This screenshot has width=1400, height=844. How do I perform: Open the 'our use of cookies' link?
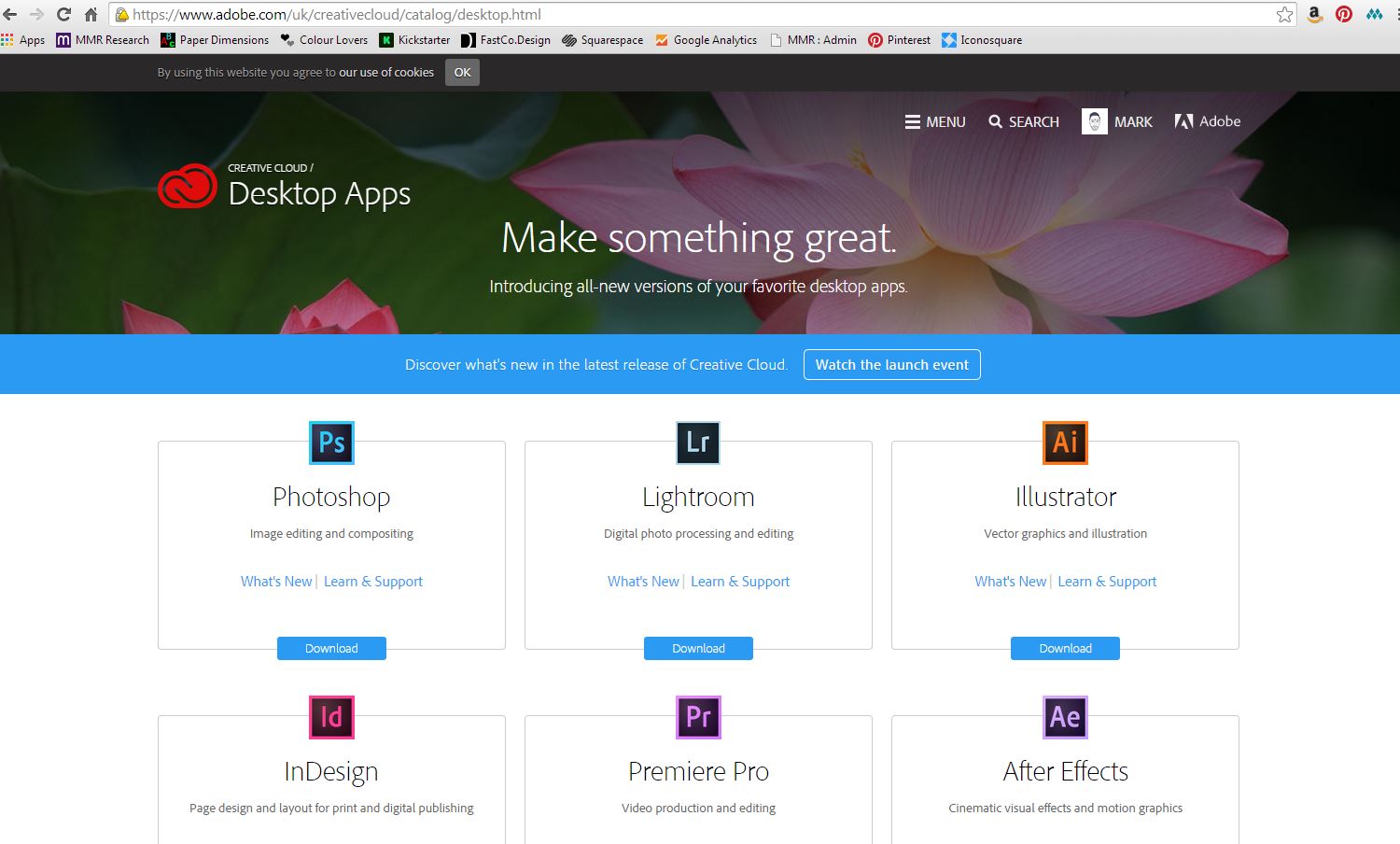[386, 72]
